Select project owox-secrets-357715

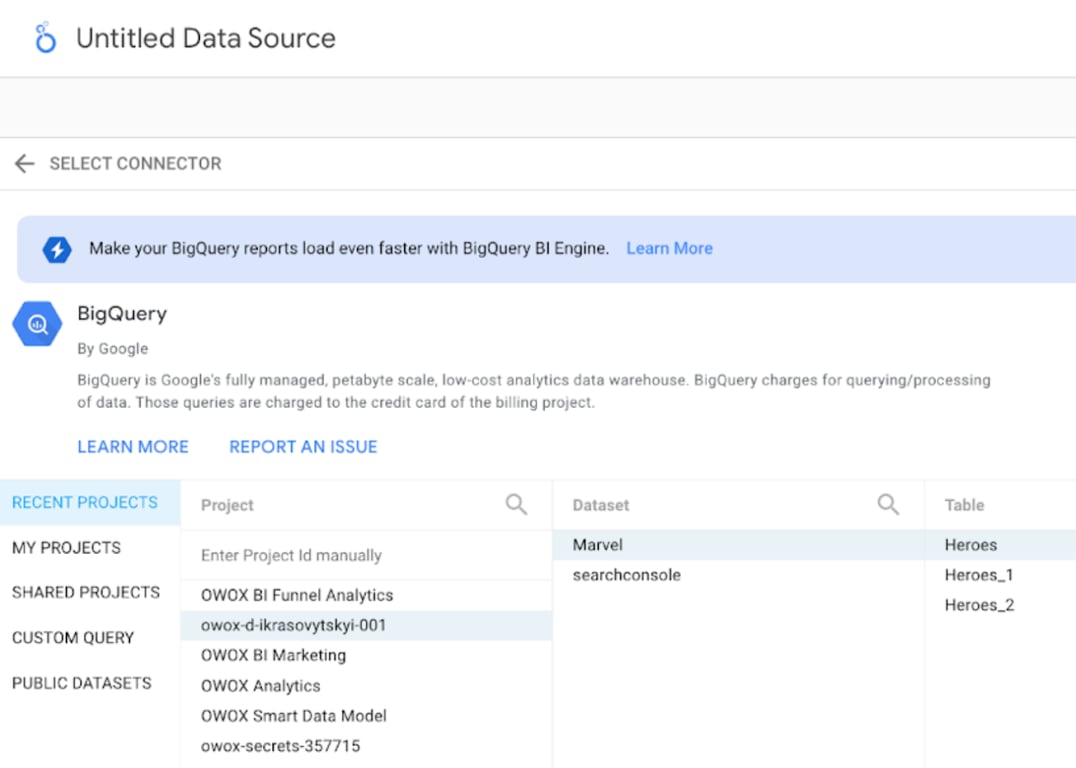point(366,746)
